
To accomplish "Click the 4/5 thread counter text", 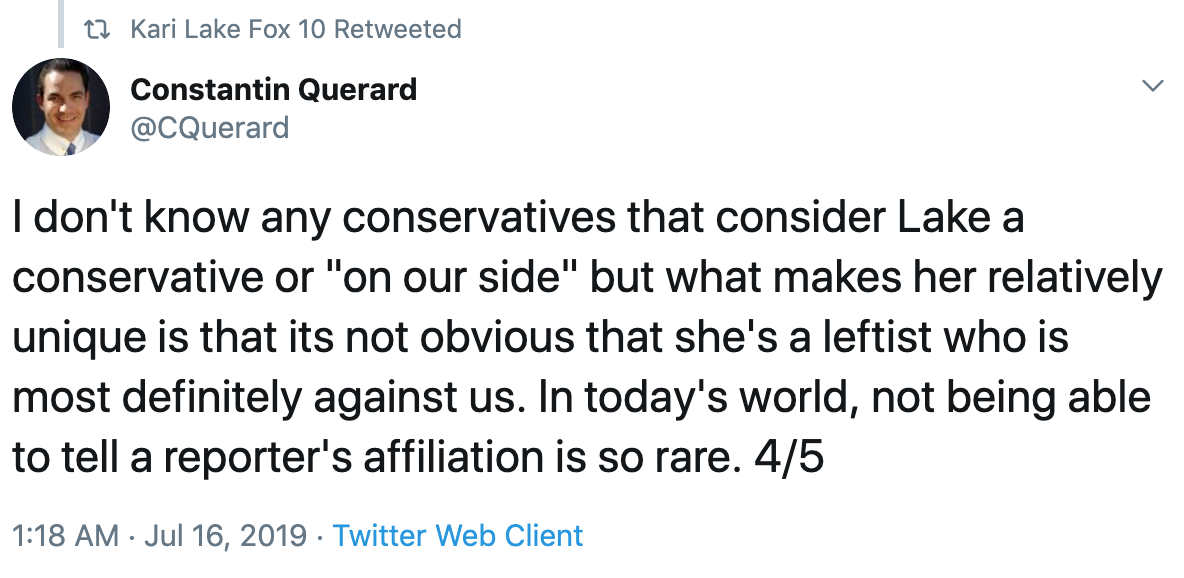I will pyautogui.click(x=788, y=457).
